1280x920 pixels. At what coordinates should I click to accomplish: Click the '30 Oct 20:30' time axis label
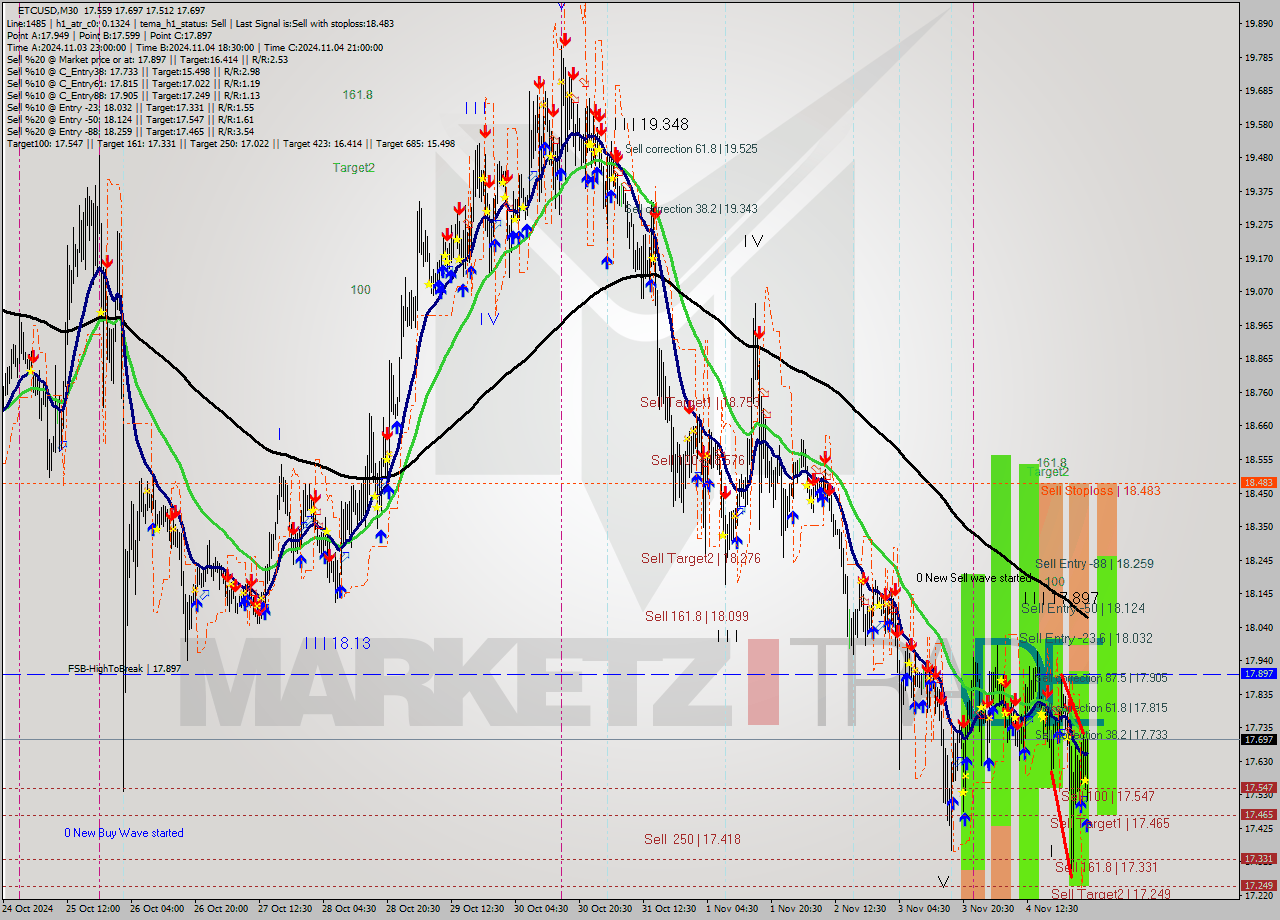[607, 909]
